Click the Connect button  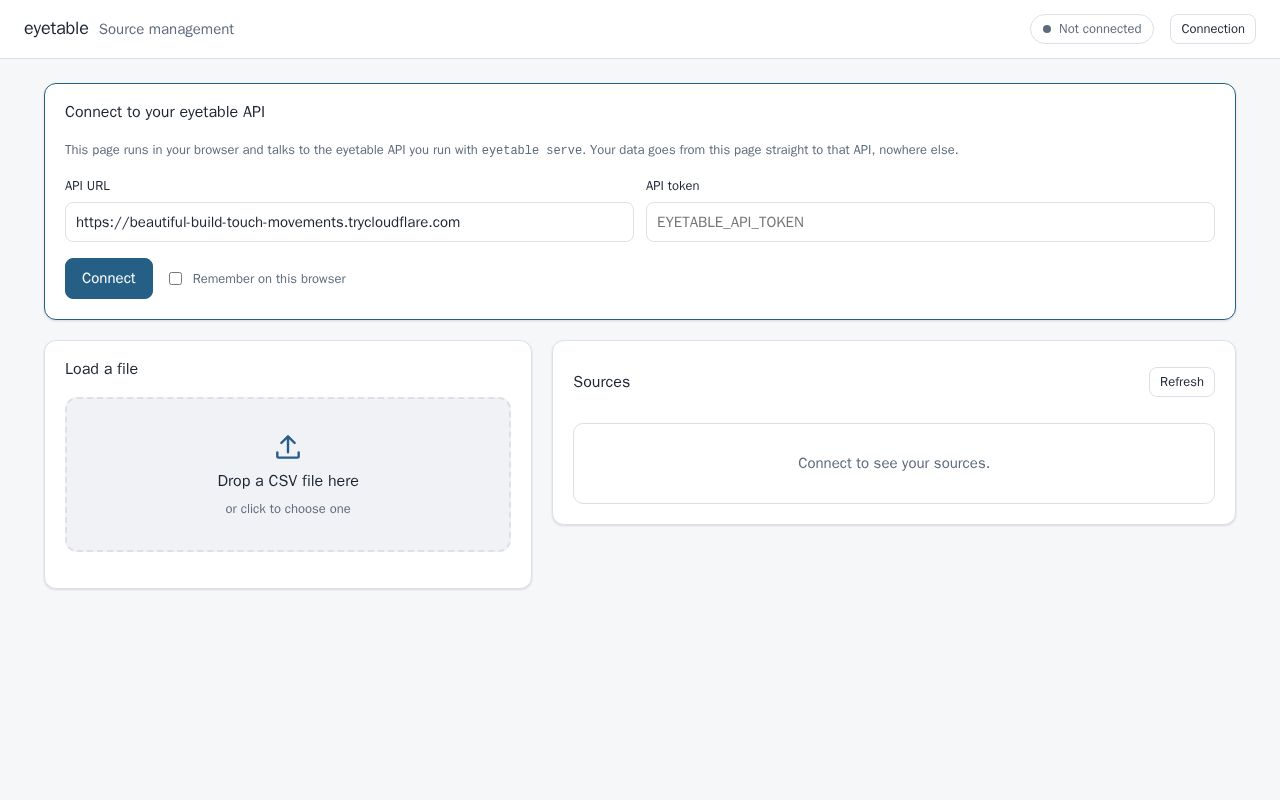109,278
